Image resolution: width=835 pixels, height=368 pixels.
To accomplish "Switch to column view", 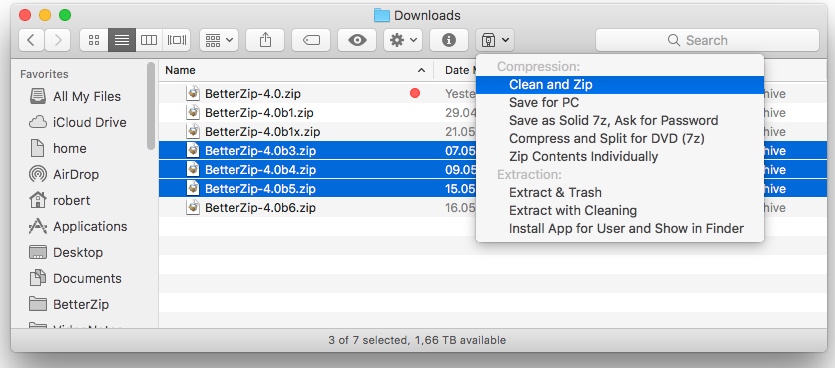I will (x=149, y=40).
